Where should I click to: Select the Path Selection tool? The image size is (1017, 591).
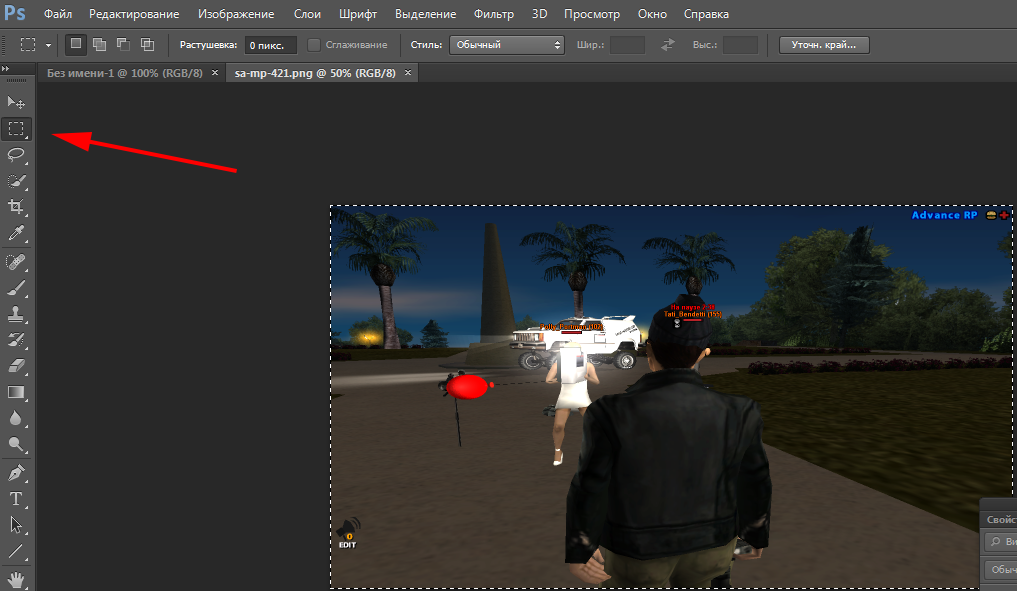(16, 525)
